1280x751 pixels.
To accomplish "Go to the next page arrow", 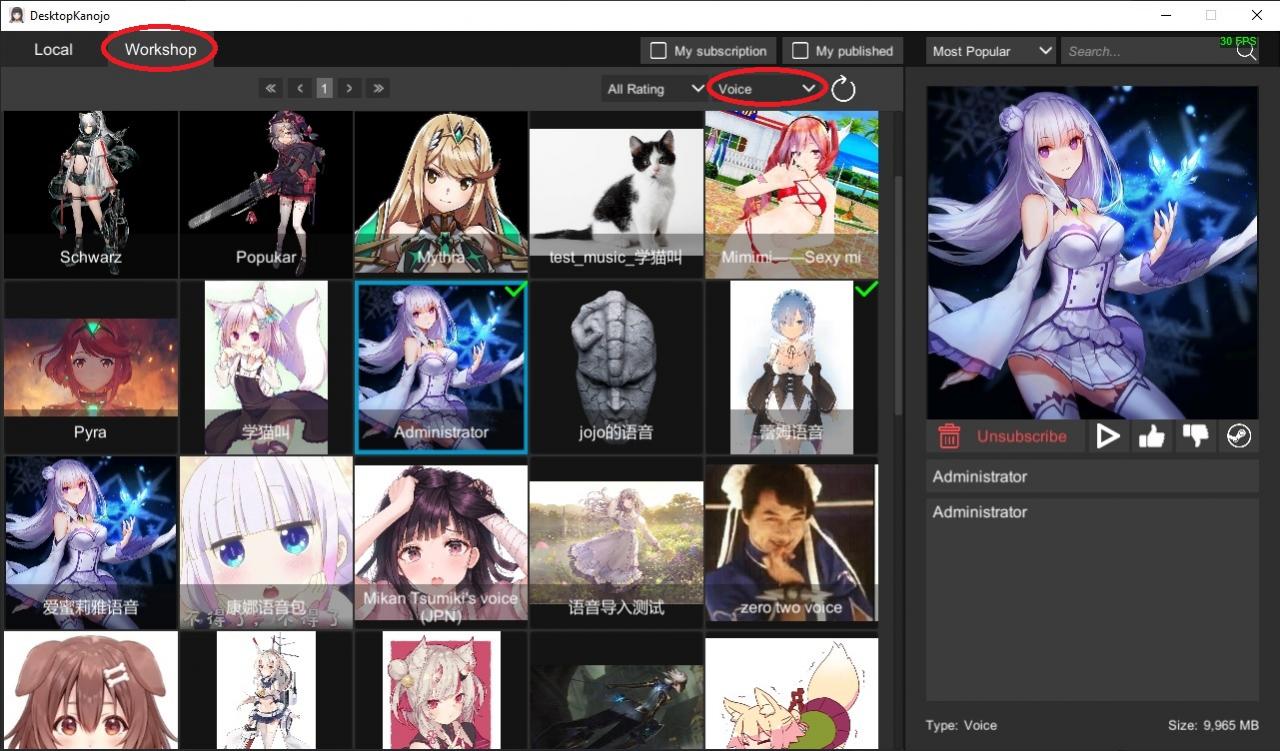I will pos(349,88).
